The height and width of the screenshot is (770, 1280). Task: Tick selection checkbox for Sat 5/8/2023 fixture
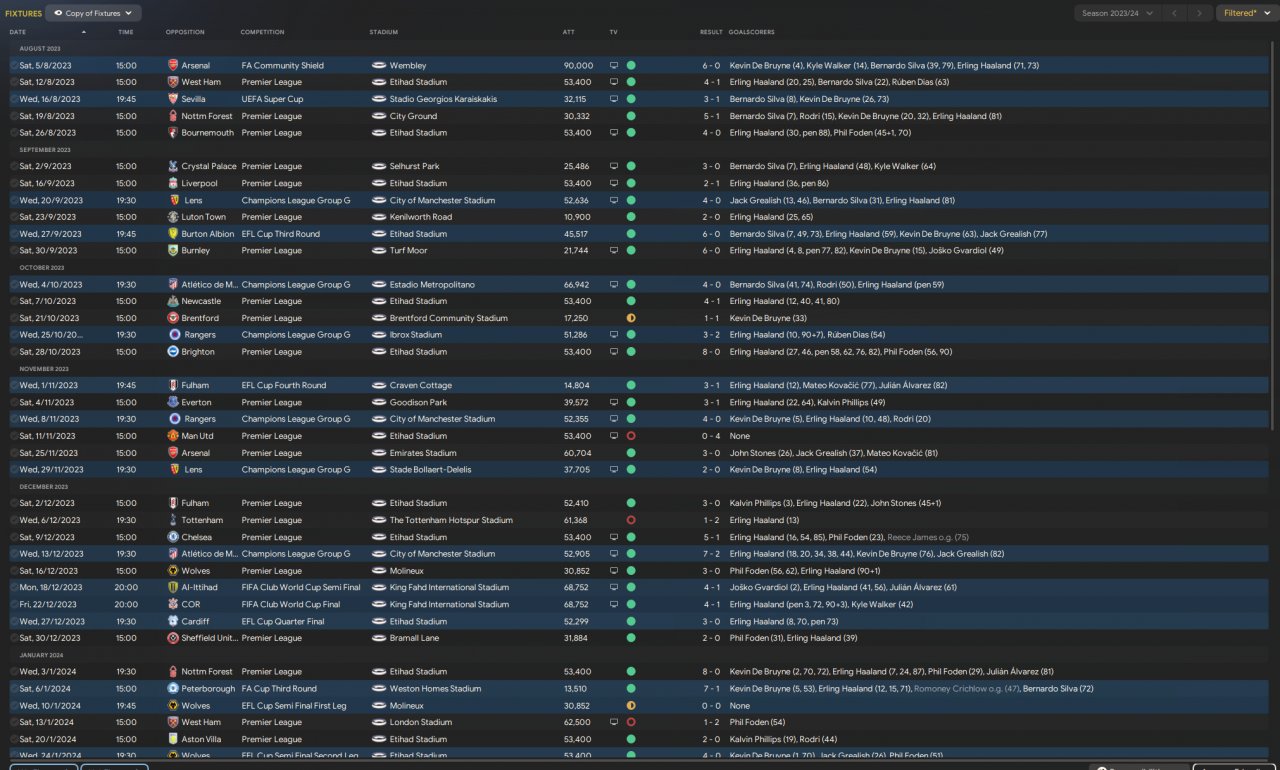click(x=14, y=65)
